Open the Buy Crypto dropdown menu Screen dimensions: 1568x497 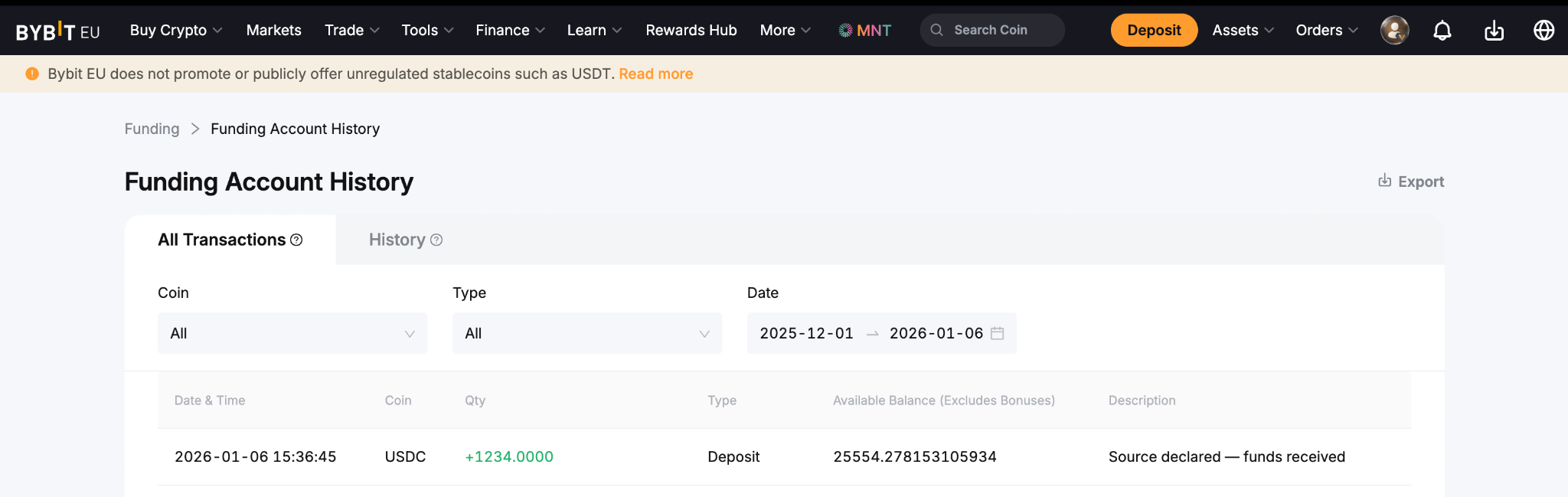[x=175, y=31]
